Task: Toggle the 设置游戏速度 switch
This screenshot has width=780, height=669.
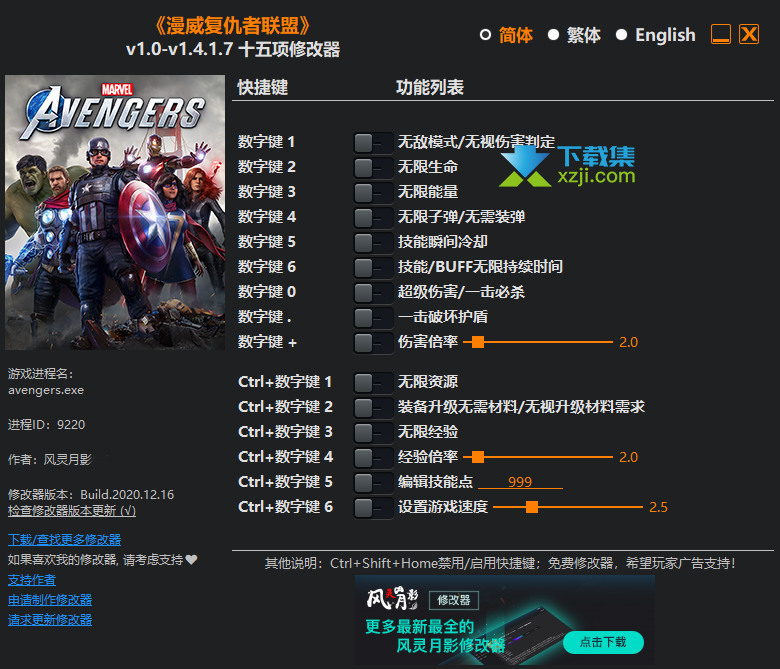Action: pos(373,508)
